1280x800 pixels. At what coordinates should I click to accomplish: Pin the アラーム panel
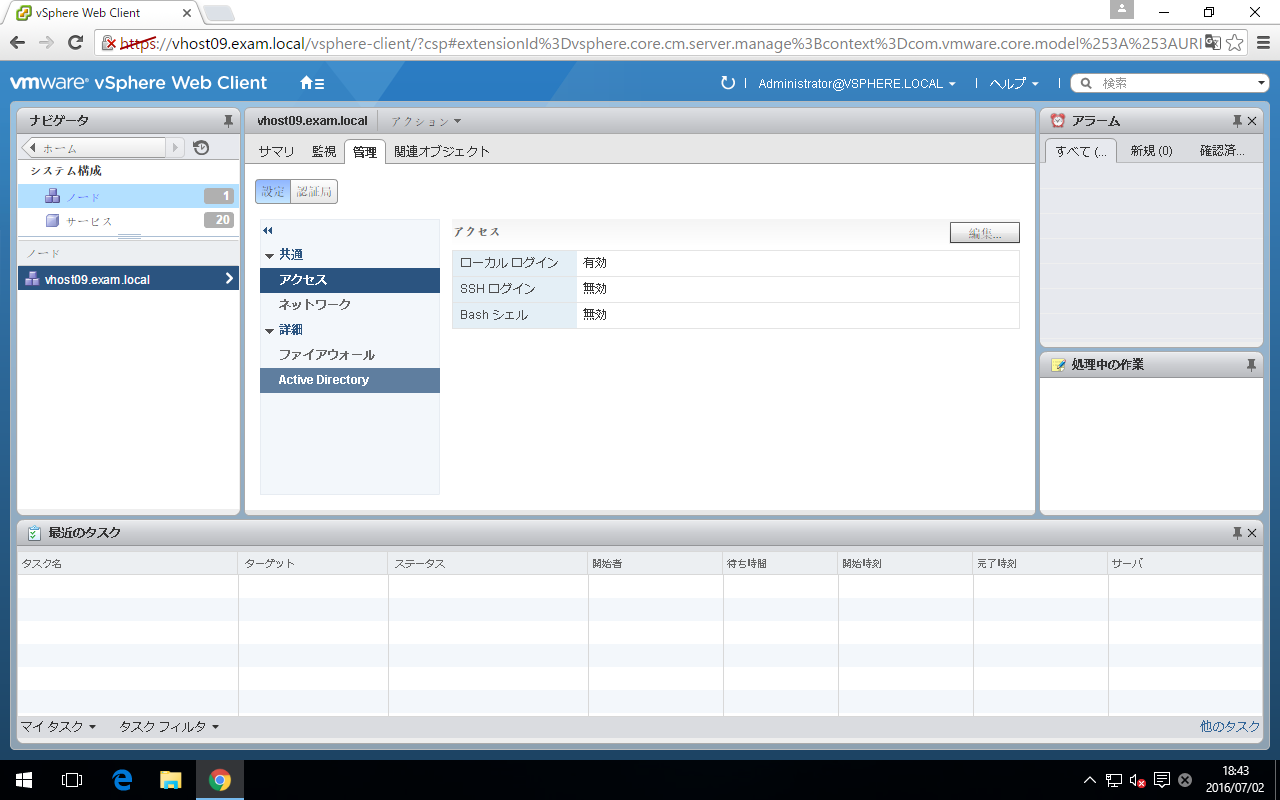(1237, 121)
